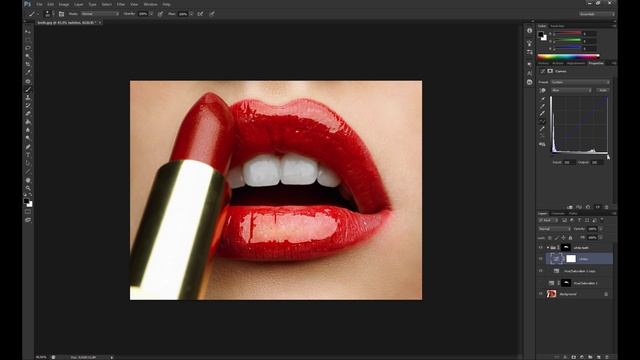Open the Image menu
The width and height of the screenshot is (640, 360).
click(x=64, y=4)
